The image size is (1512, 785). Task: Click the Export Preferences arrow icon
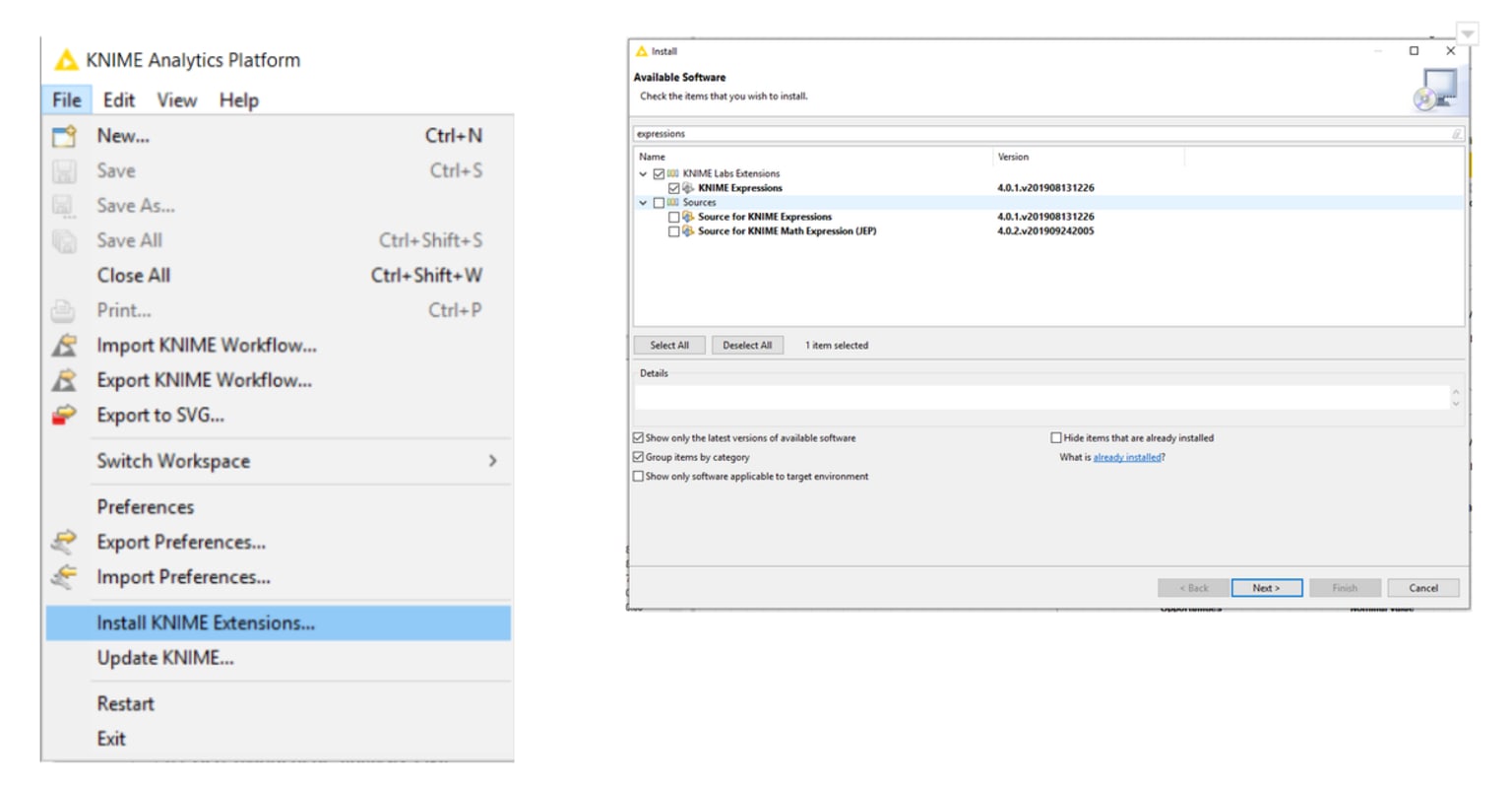(x=64, y=542)
